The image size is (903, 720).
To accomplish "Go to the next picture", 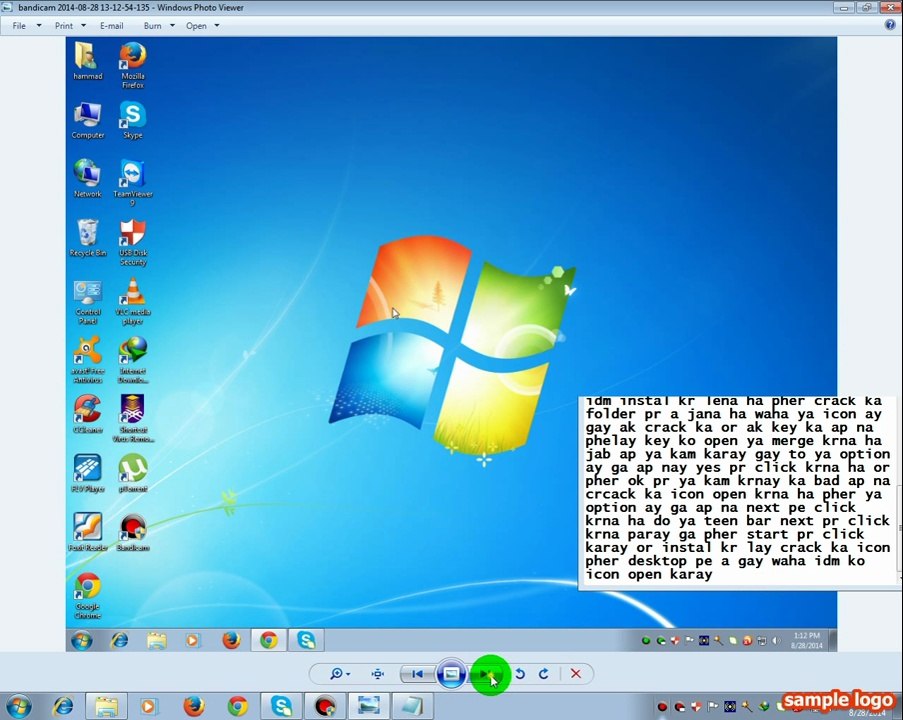I will pyautogui.click(x=487, y=674).
